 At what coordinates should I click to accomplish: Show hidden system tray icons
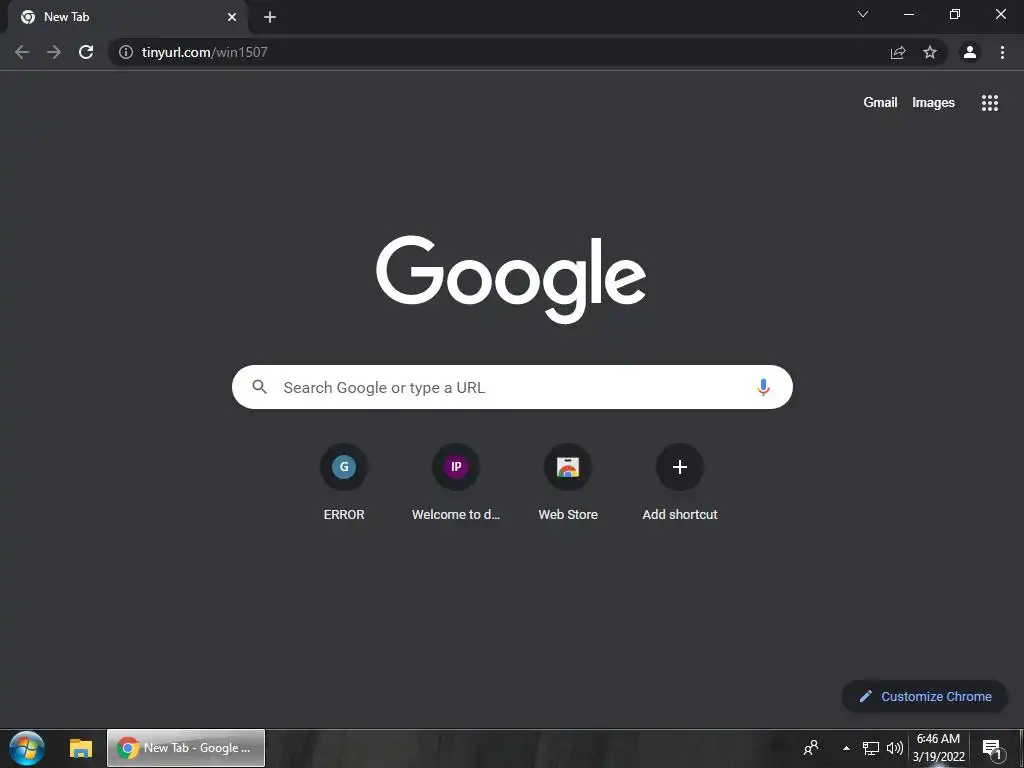click(846, 748)
